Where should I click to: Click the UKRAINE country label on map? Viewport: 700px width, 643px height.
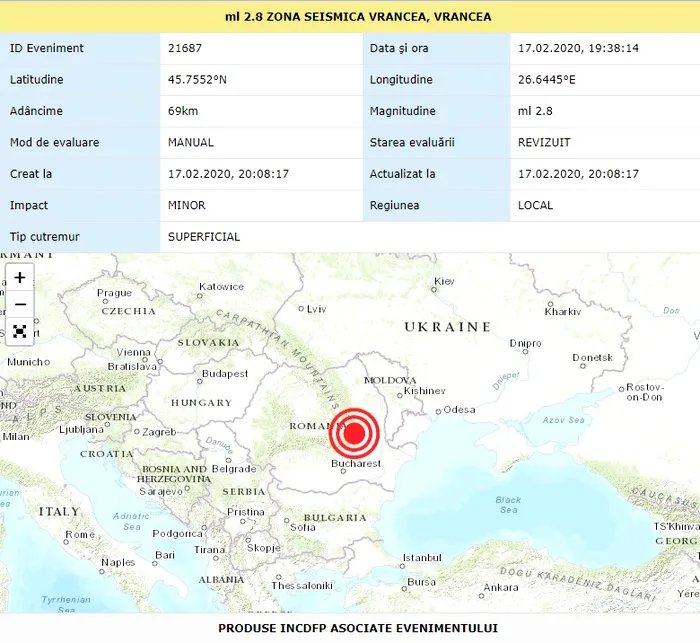point(447,327)
